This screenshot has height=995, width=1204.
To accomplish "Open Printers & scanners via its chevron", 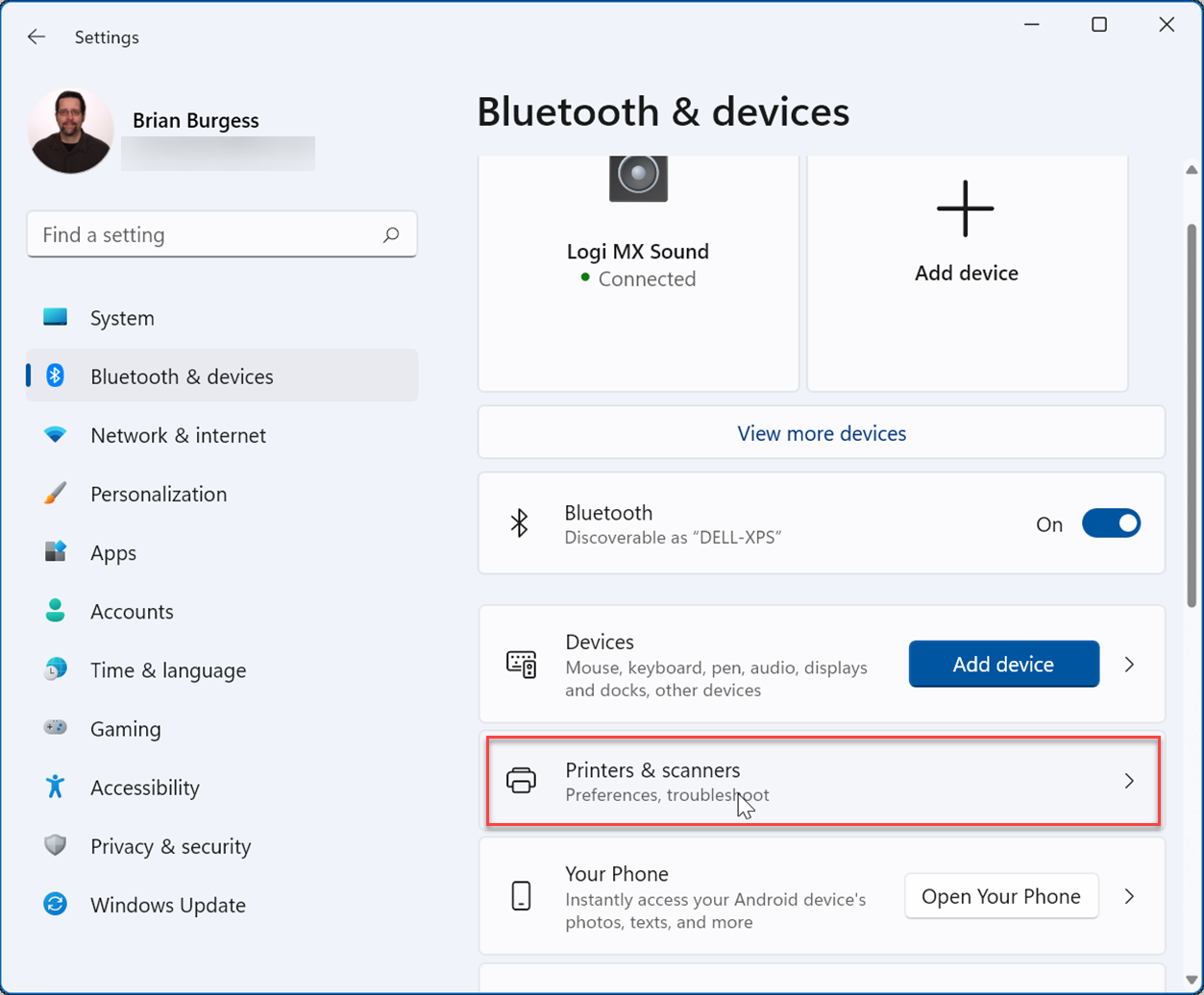I will [1129, 780].
